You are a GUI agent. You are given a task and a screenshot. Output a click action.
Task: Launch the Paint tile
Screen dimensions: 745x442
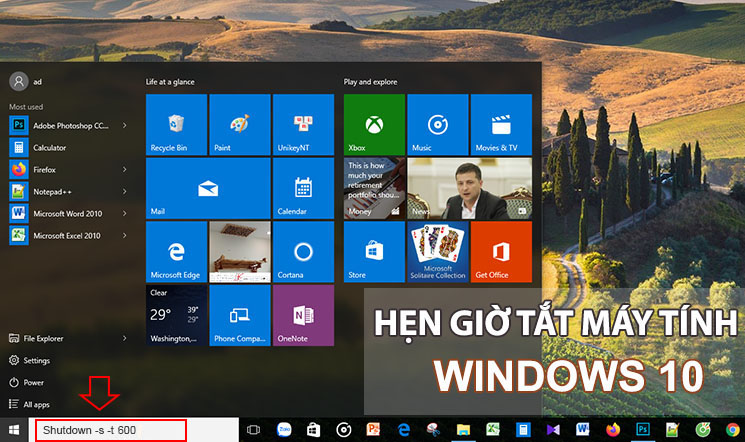(x=239, y=125)
